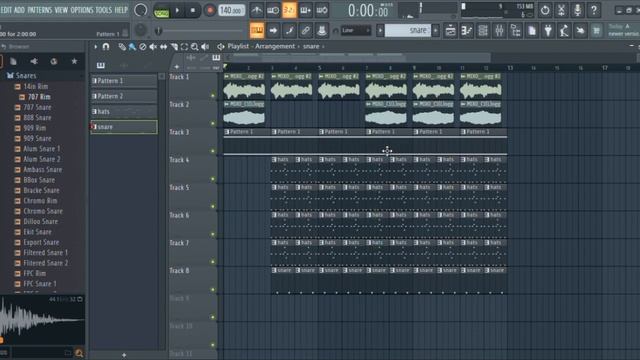Open the Piano roll view

coord(467,30)
